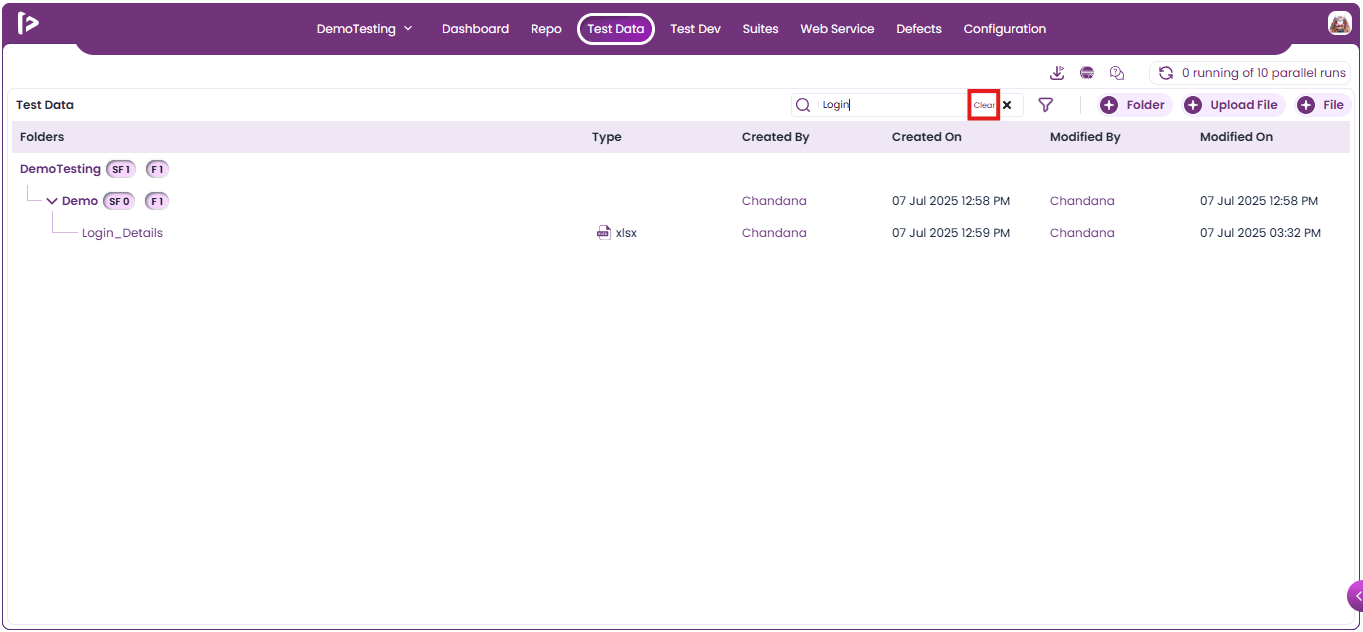Click the round globe icon in top toolbar
1363x632 pixels.
pos(1087,73)
